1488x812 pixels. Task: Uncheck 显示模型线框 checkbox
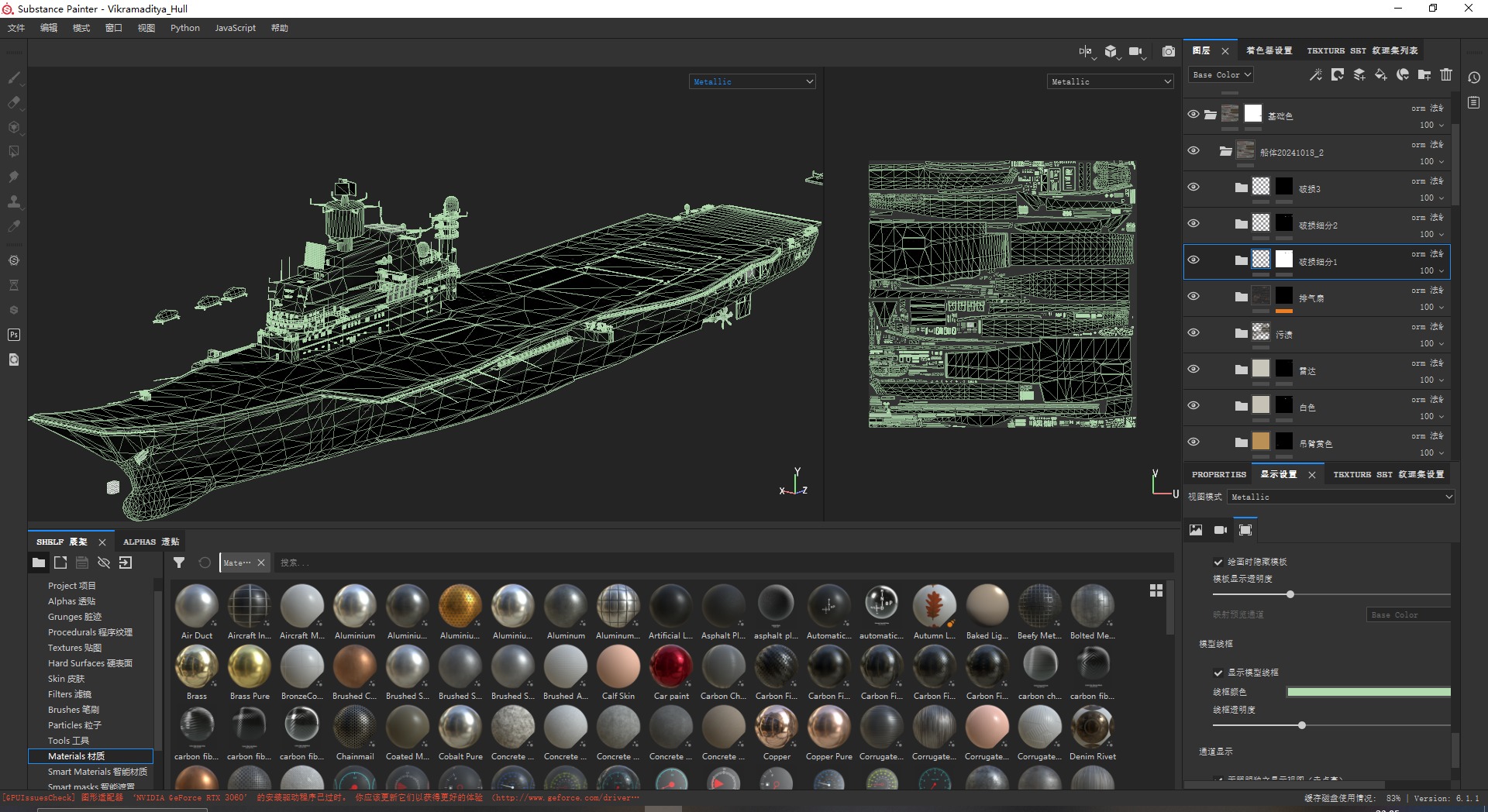pyautogui.click(x=1218, y=673)
